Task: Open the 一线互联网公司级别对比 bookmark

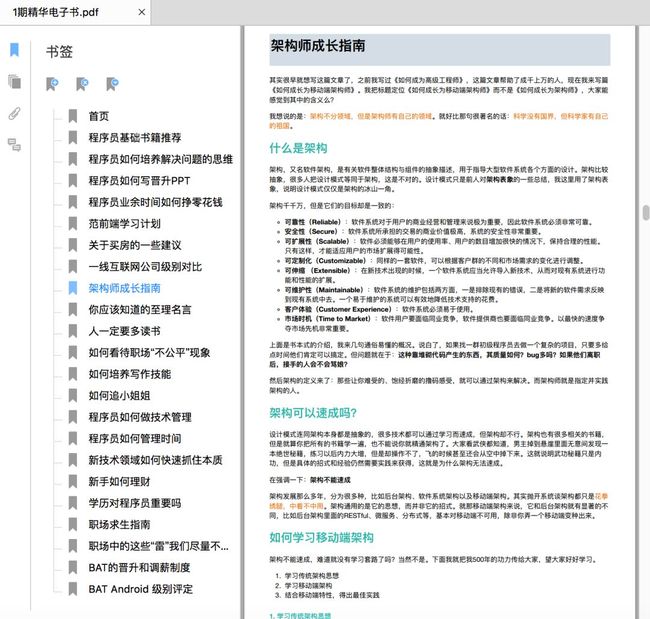Action: pyautogui.click(x=145, y=267)
